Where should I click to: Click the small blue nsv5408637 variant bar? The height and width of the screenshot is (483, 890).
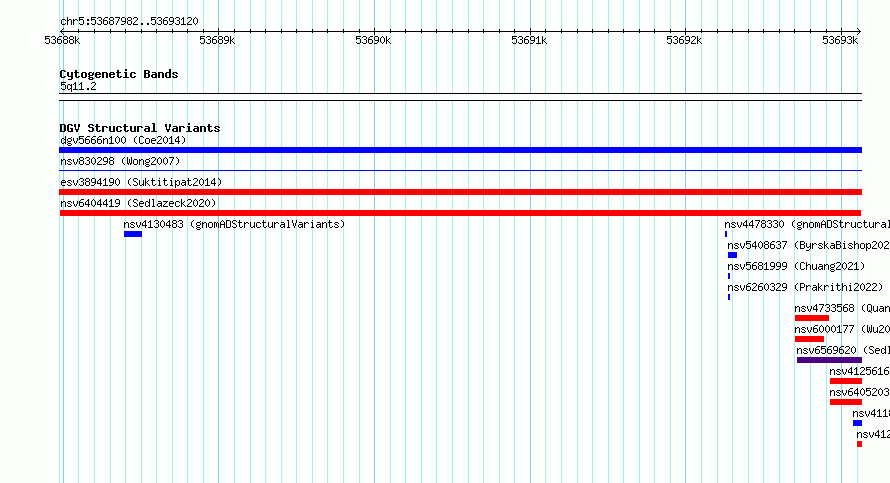[x=732, y=255]
